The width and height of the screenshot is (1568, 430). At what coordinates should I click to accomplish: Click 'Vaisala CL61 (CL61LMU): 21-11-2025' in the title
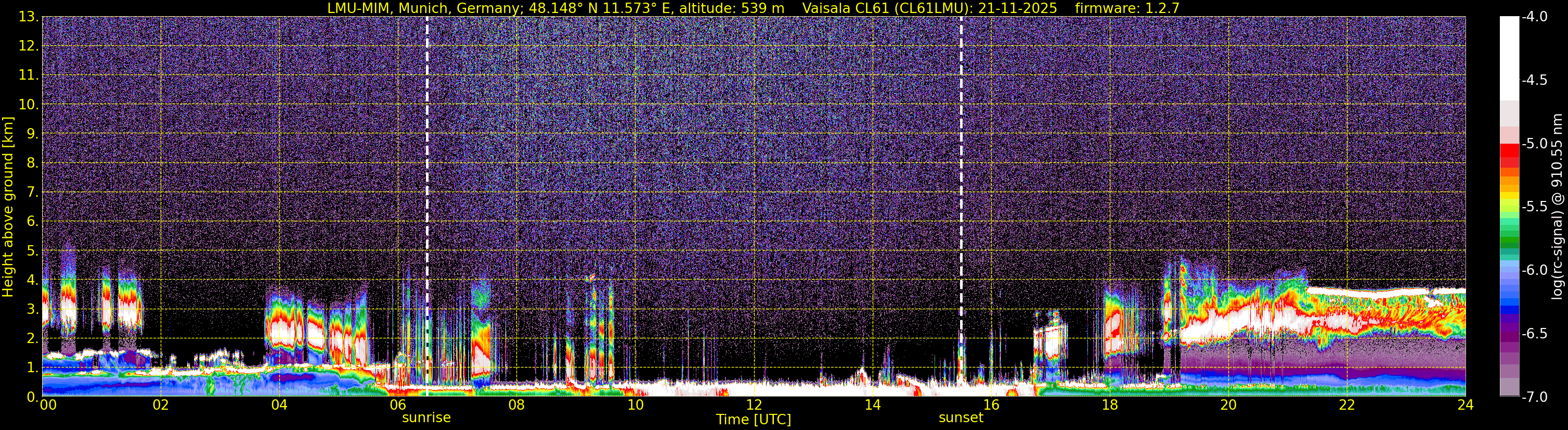click(929, 8)
